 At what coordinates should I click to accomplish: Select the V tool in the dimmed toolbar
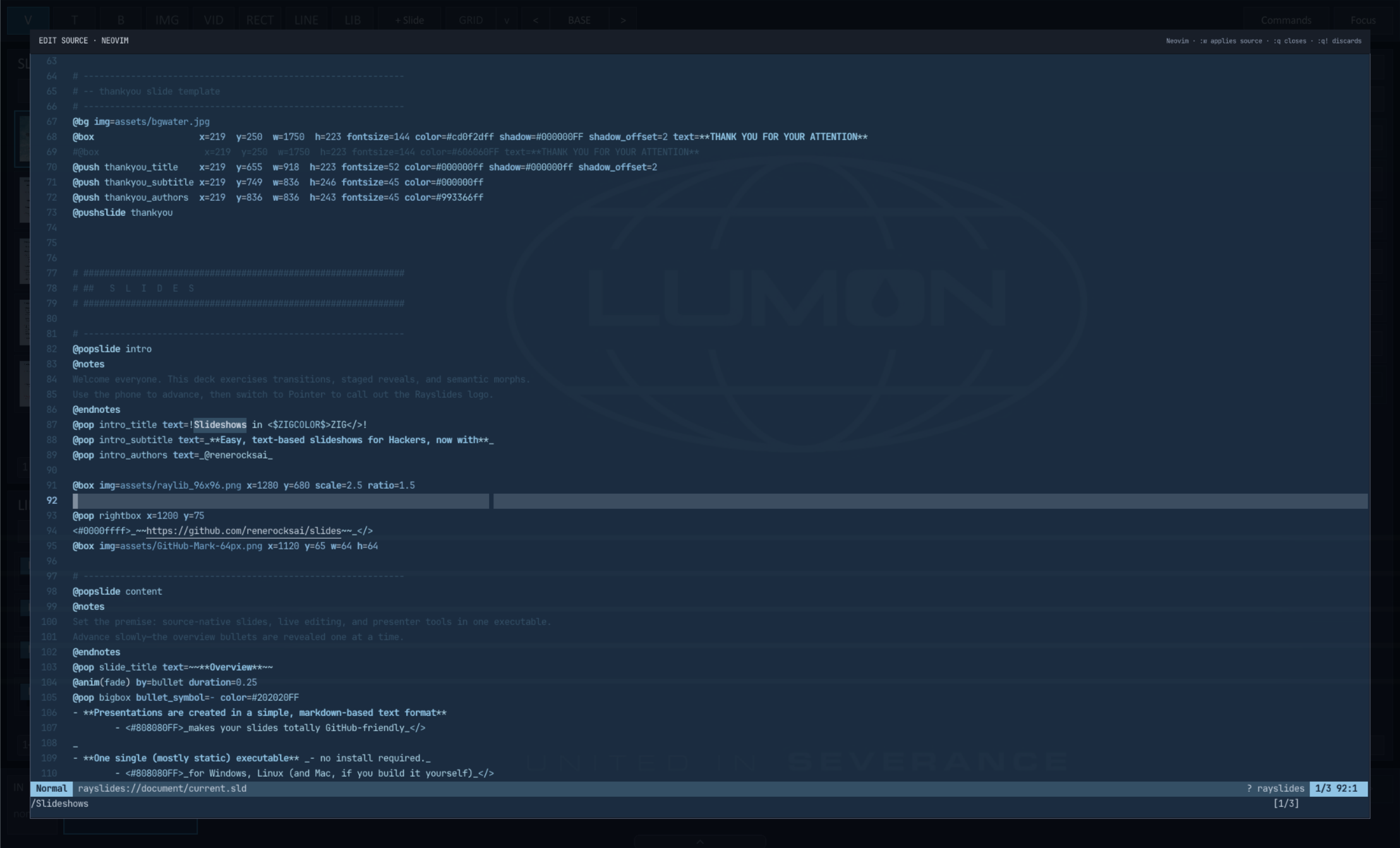[28, 20]
